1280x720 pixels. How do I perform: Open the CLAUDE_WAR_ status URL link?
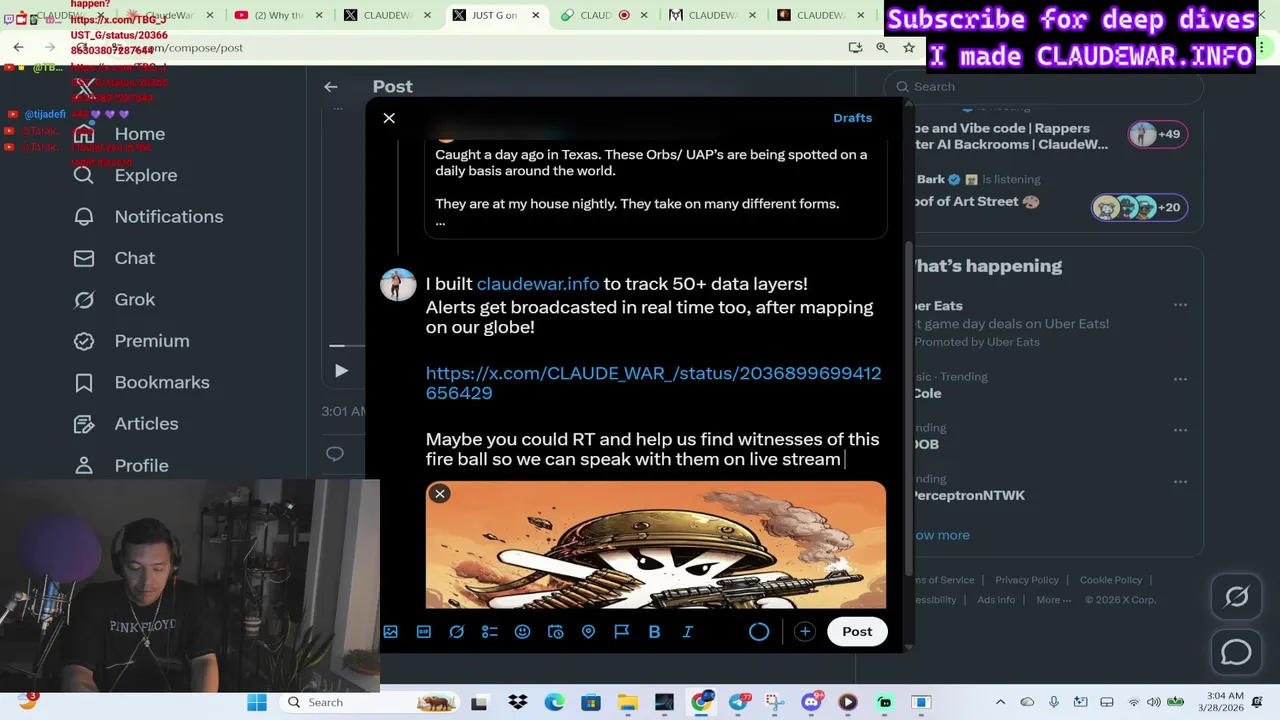653,383
